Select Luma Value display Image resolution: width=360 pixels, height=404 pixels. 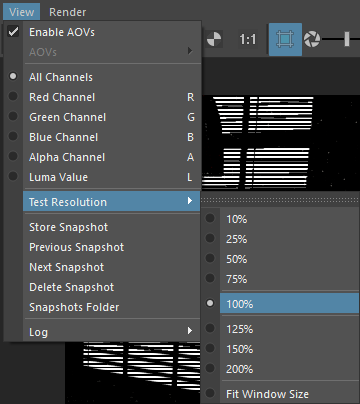point(102,177)
